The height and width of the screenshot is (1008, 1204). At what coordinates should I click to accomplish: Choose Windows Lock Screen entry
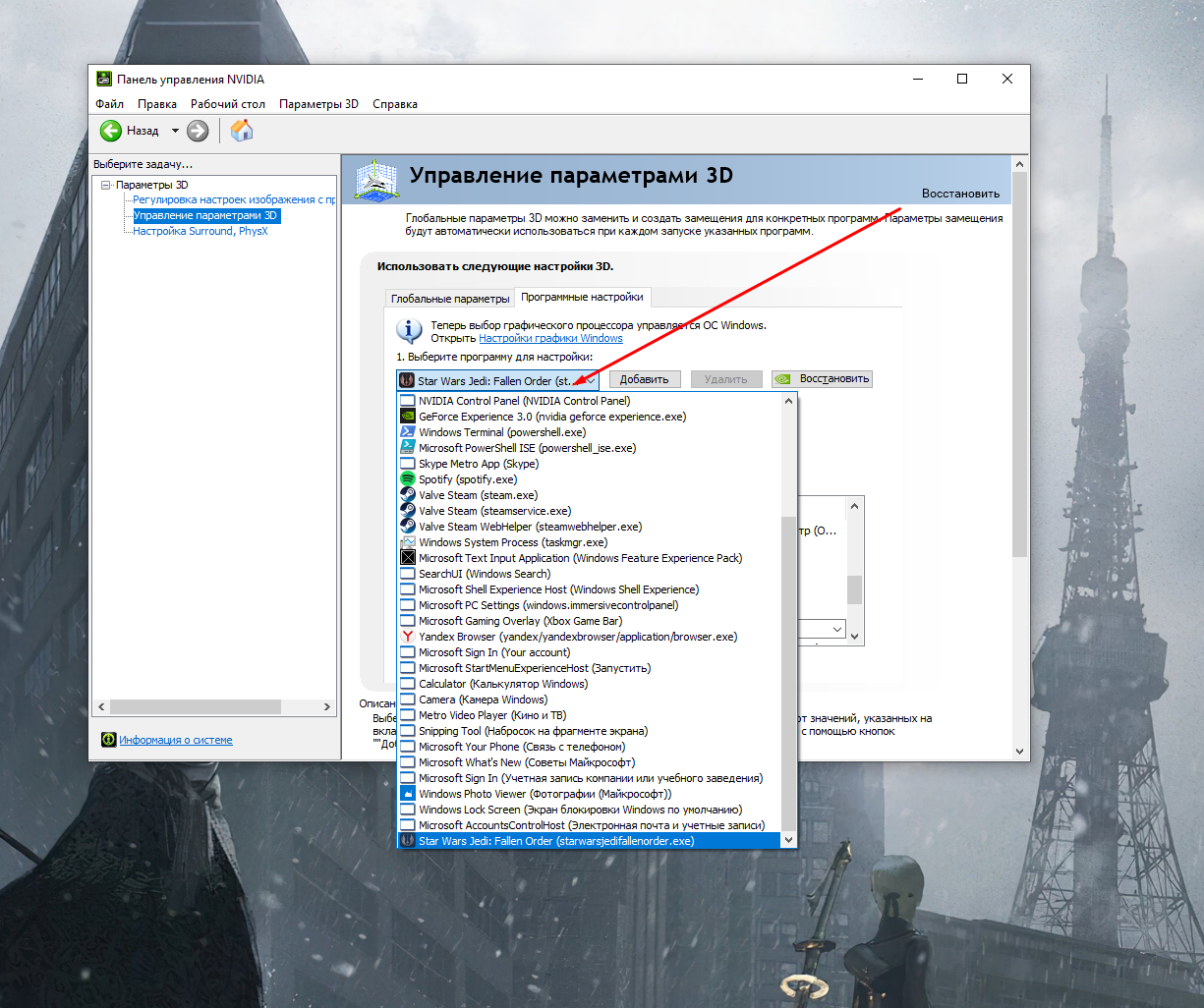coord(589,810)
